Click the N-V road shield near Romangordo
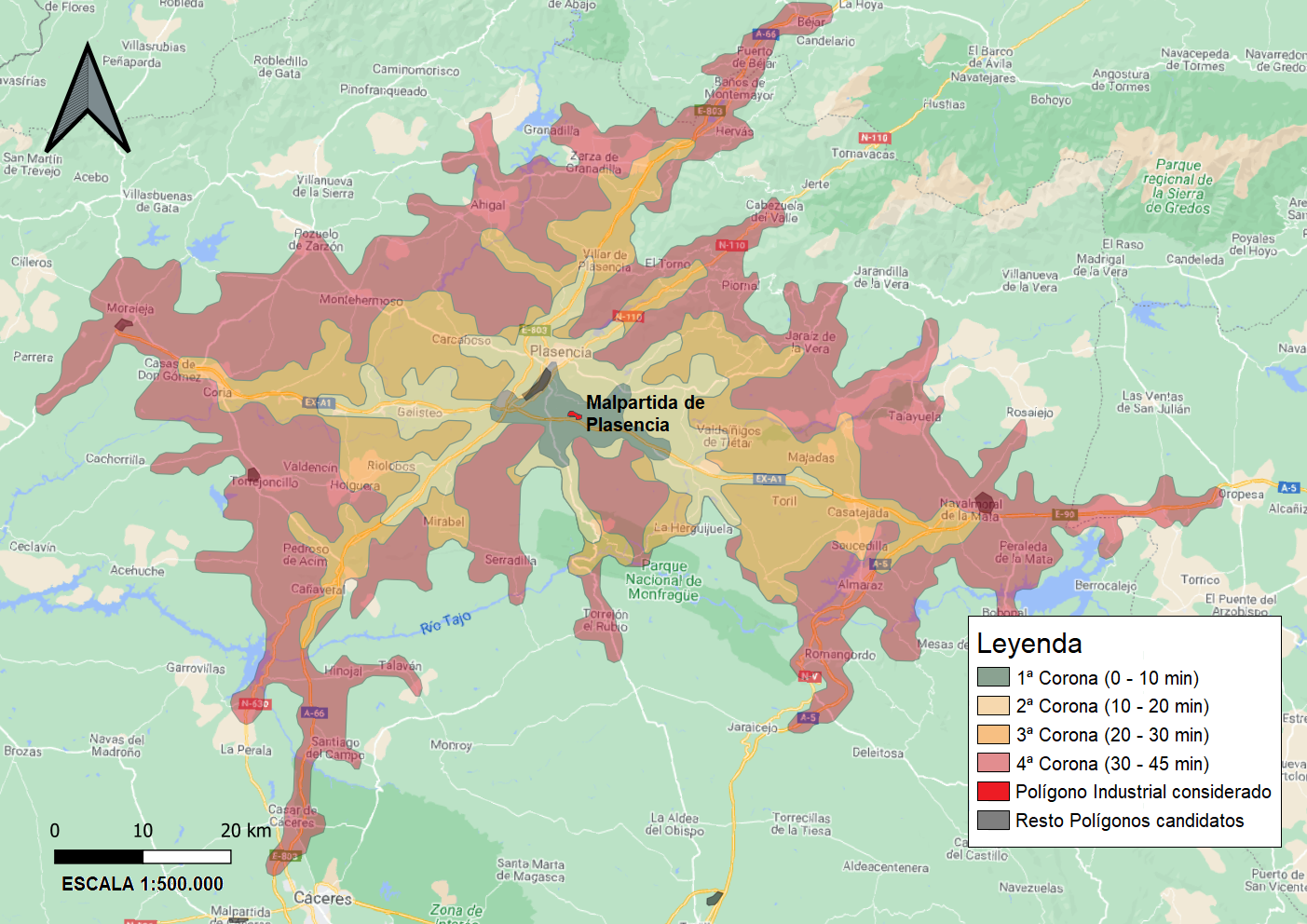 point(809,676)
